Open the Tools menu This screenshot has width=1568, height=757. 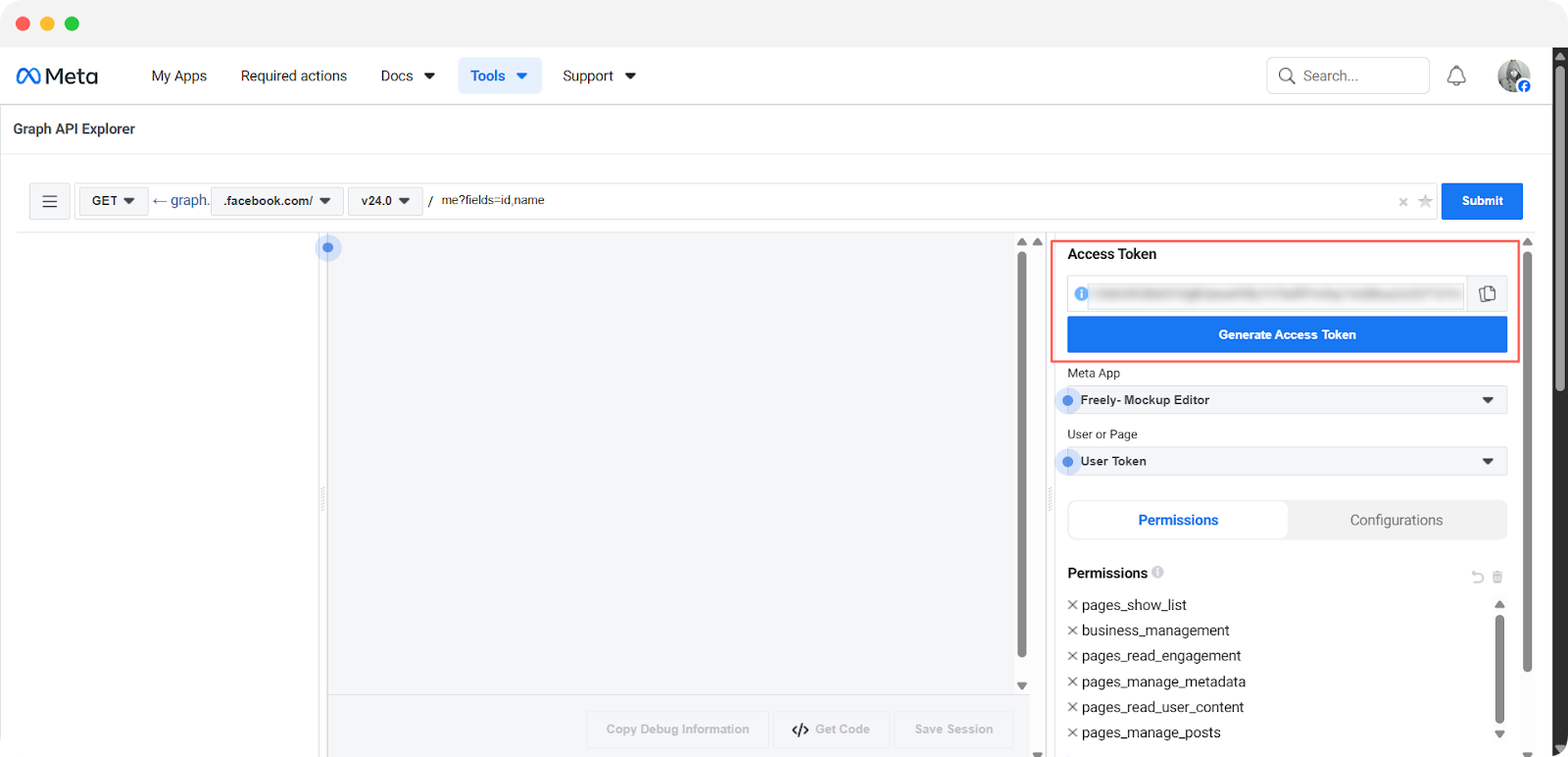[499, 76]
